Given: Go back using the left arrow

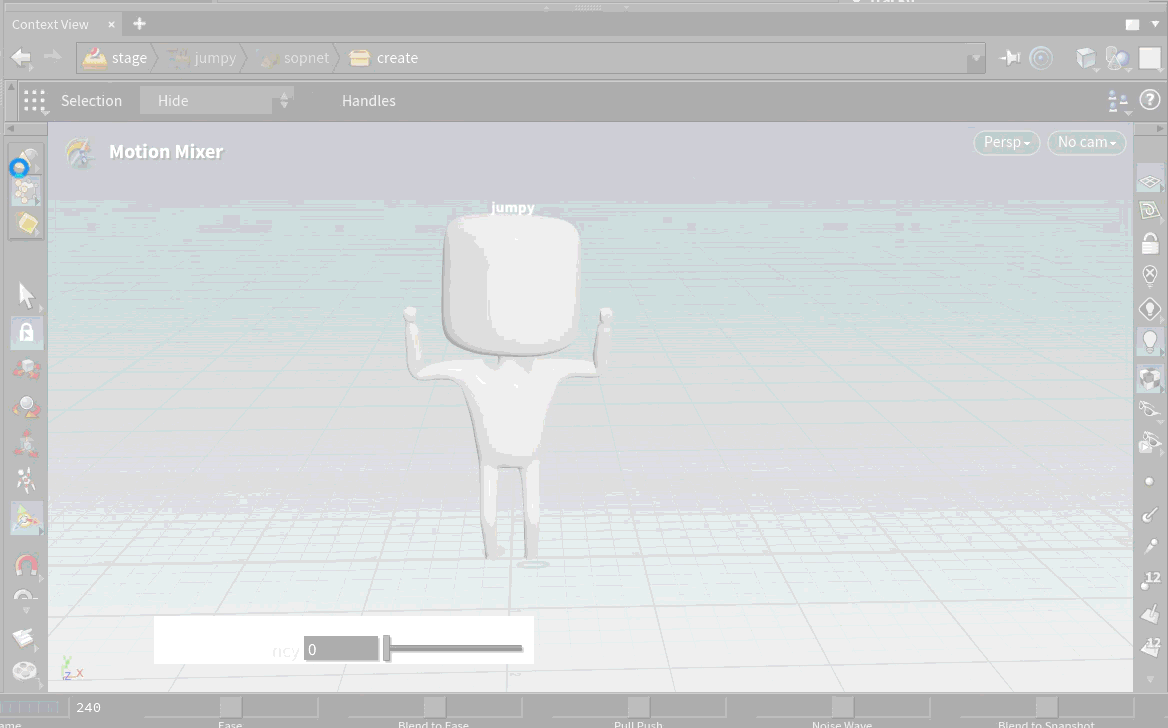Looking at the screenshot, I should tap(21, 57).
